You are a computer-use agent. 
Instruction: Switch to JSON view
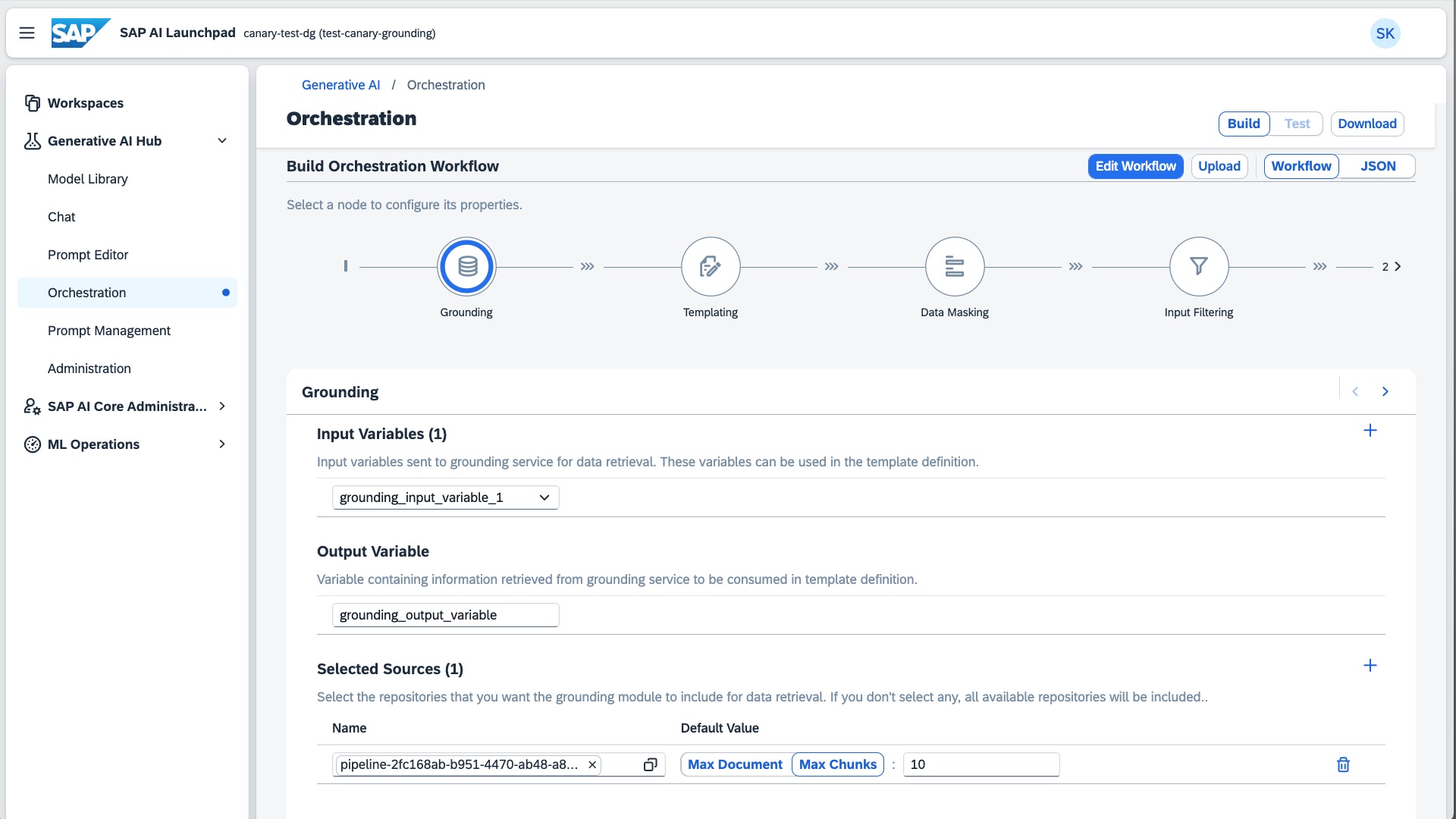pos(1377,166)
